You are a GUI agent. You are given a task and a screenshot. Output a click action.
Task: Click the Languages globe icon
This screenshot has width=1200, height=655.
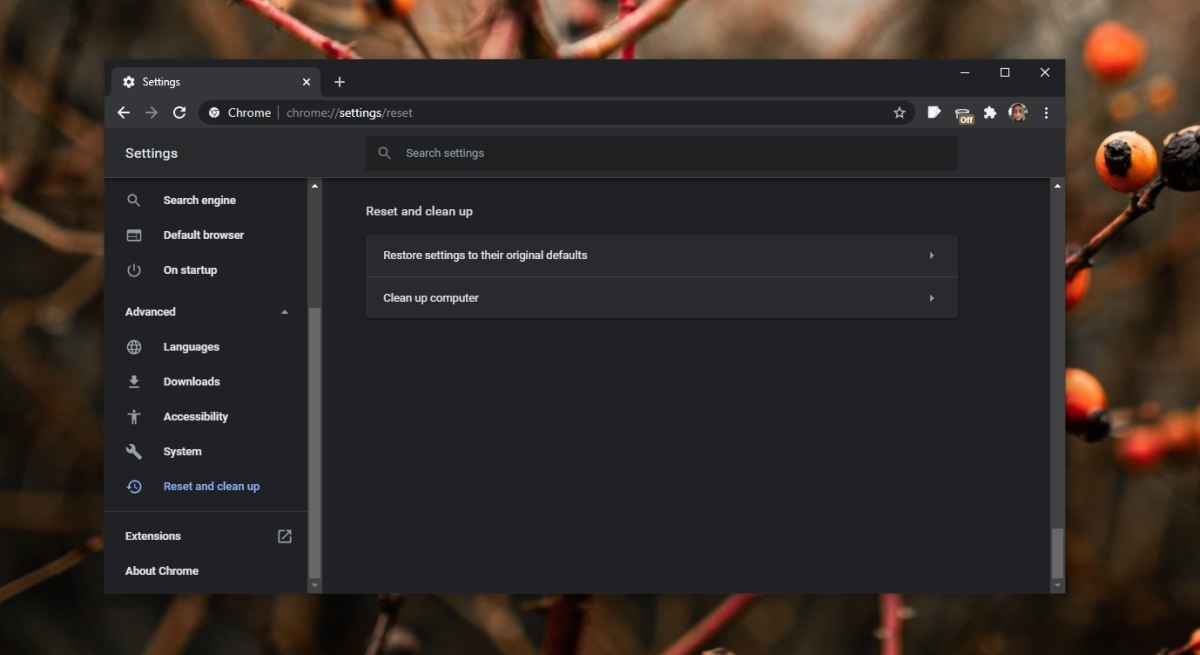[x=134, y=347]
